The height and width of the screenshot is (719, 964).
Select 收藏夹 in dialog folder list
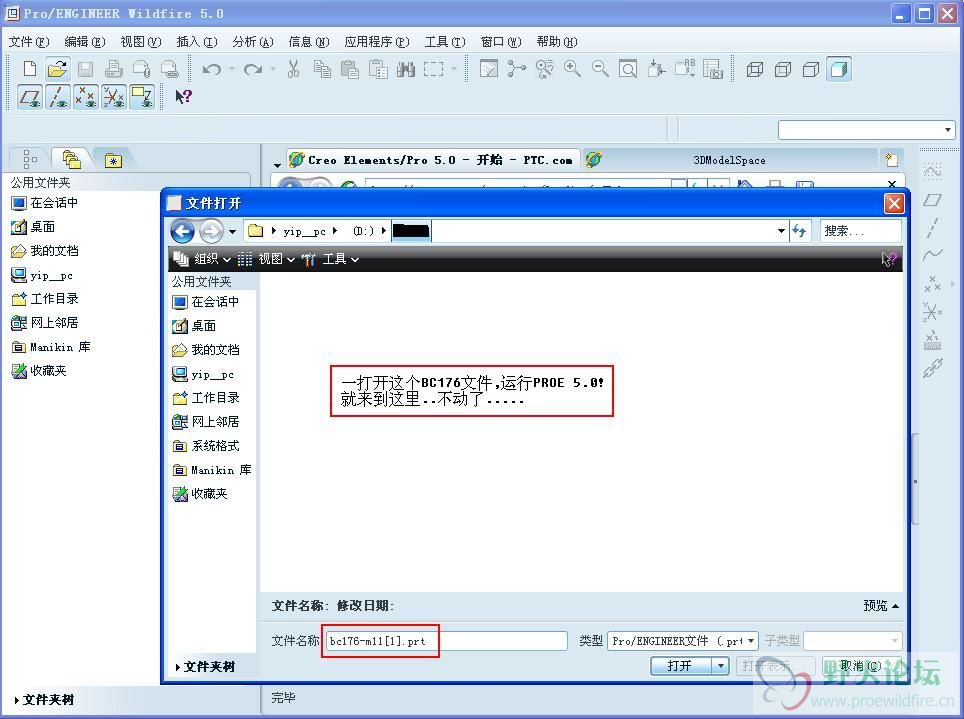[x=200, y=494]
